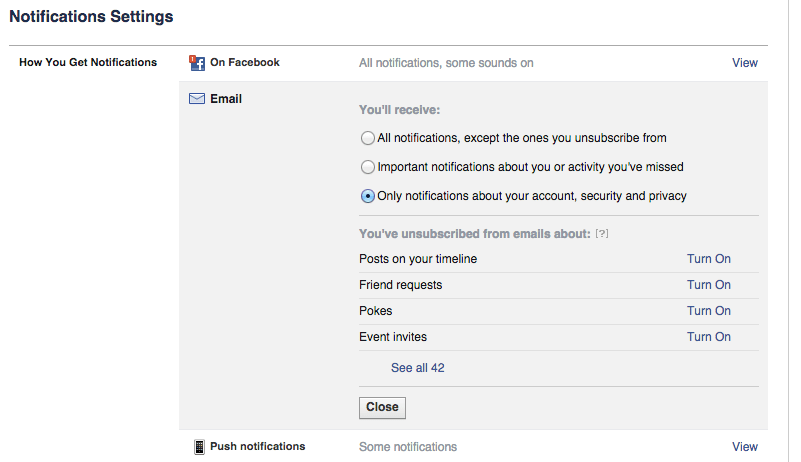Screen dimensions: 801x462
Task: Choose Important notifications radio option
Action: [368, 167]
